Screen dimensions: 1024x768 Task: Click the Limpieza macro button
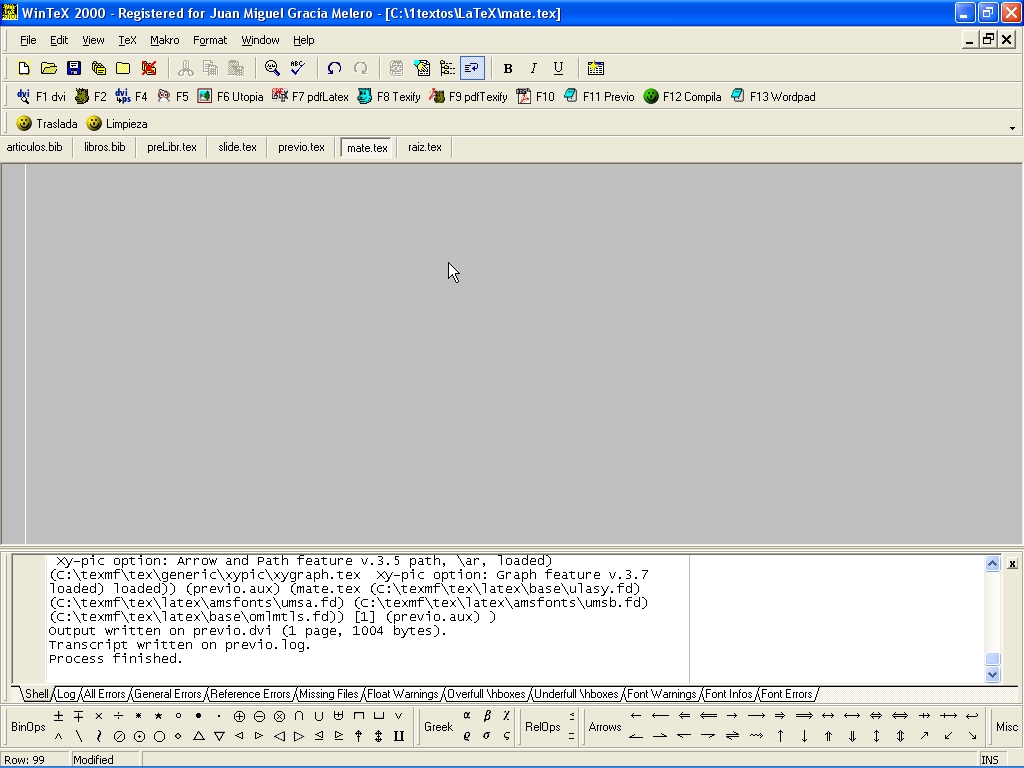pos(118,123)
